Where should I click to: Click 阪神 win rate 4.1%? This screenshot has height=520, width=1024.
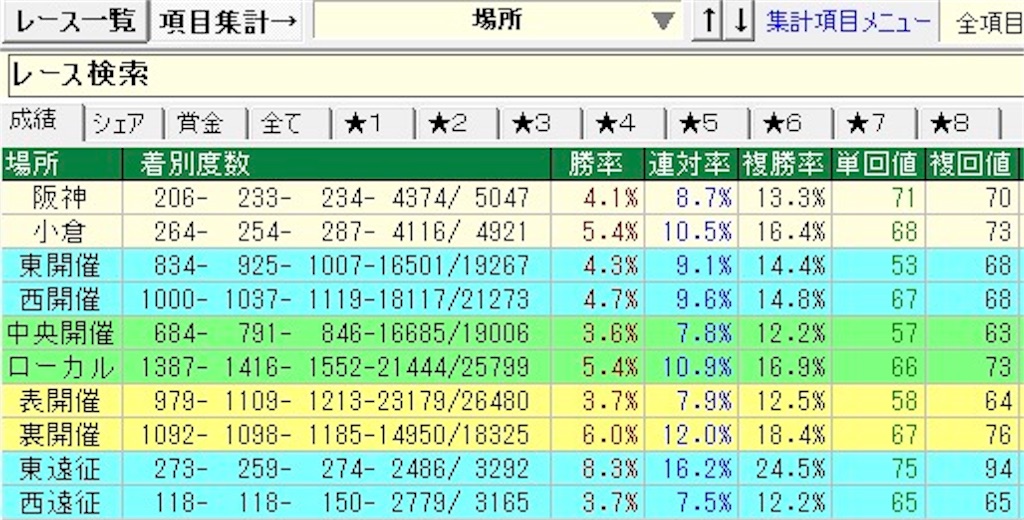(x=613, y=198)
